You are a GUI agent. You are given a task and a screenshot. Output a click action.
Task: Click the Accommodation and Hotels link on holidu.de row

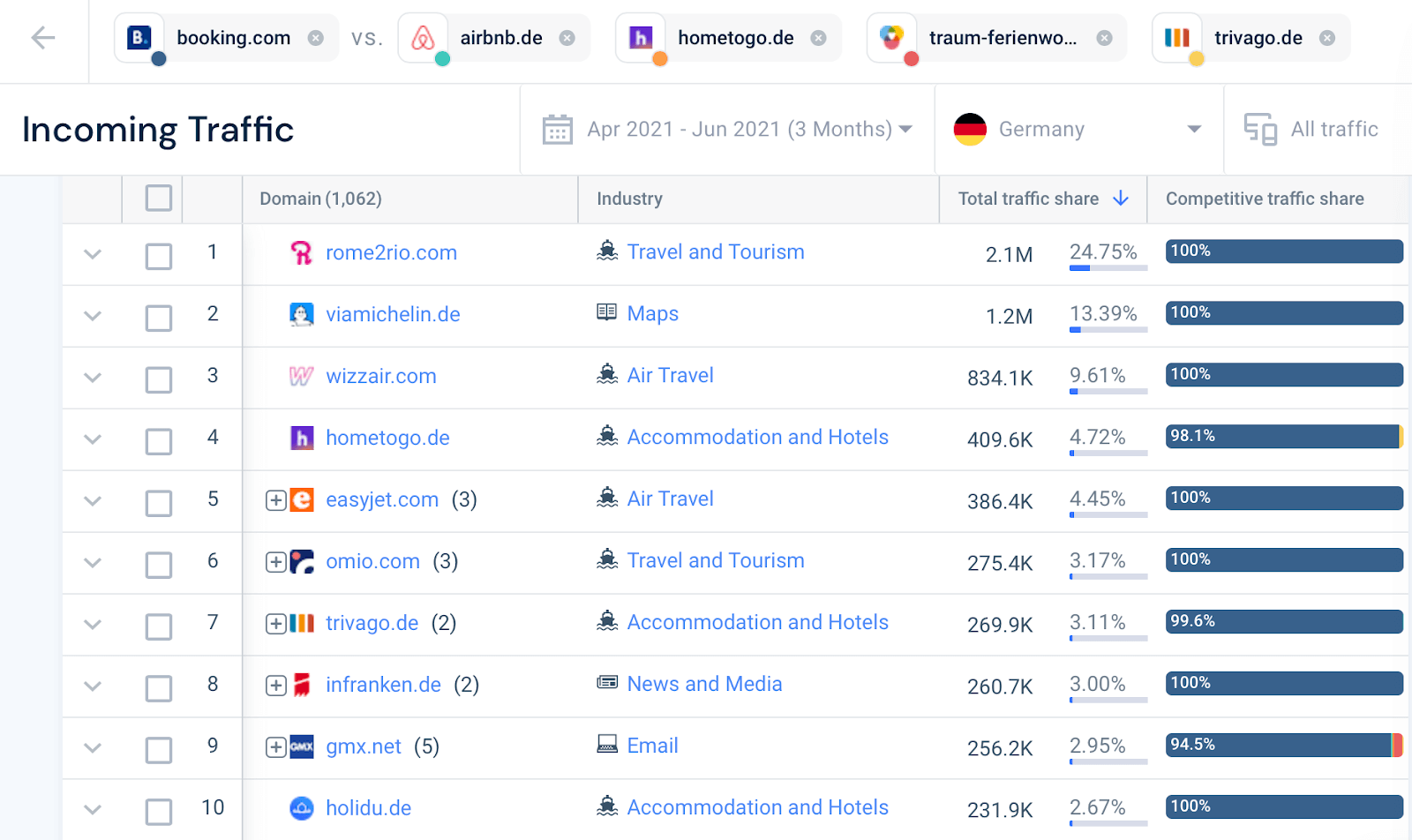coord(757,807)
